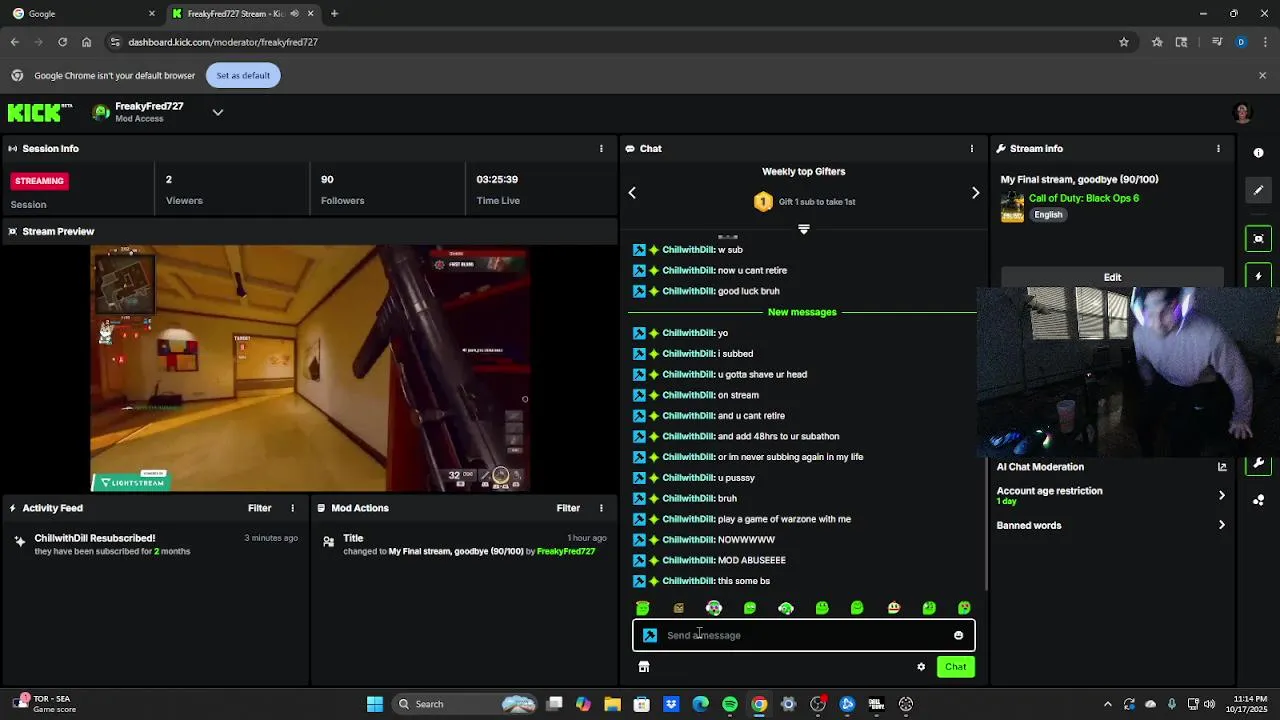
Task: Open Activity Feed three-dot options
Action: 292,508
